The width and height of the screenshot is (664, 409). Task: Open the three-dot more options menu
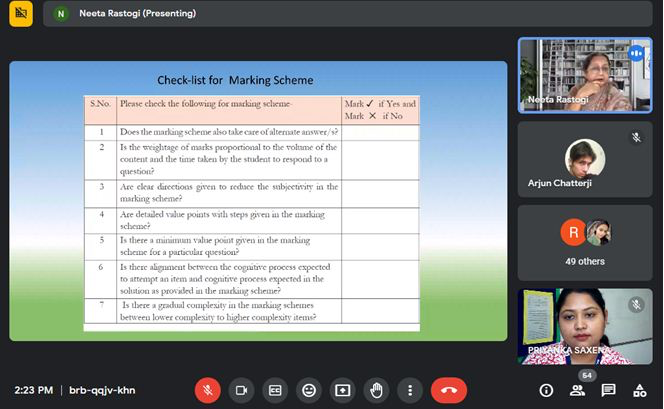[411, 390]
